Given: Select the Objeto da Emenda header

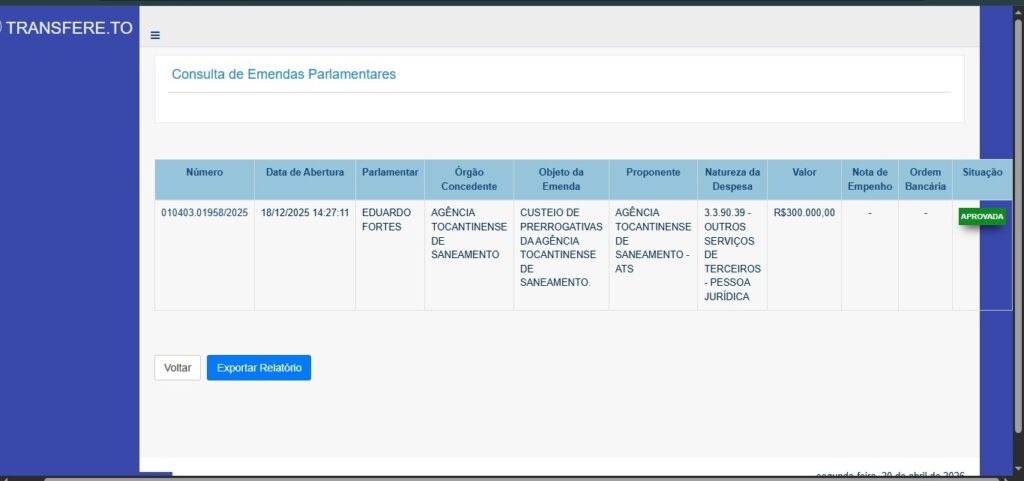Looking at the screenshot, I should [x=561, y=179].
